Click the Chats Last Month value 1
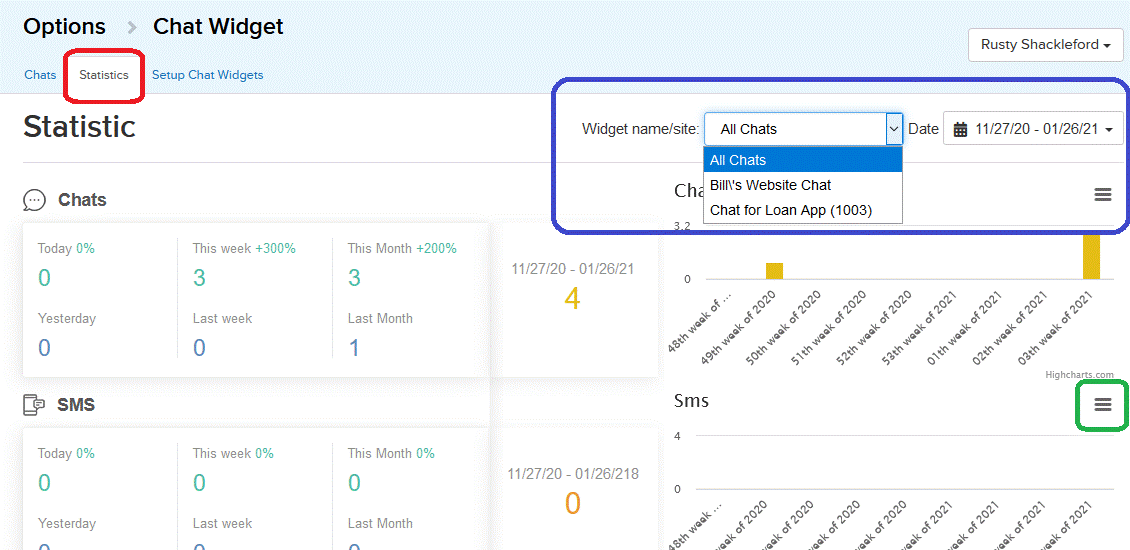This screenshot has width=1130, height=550. (354, 348)
